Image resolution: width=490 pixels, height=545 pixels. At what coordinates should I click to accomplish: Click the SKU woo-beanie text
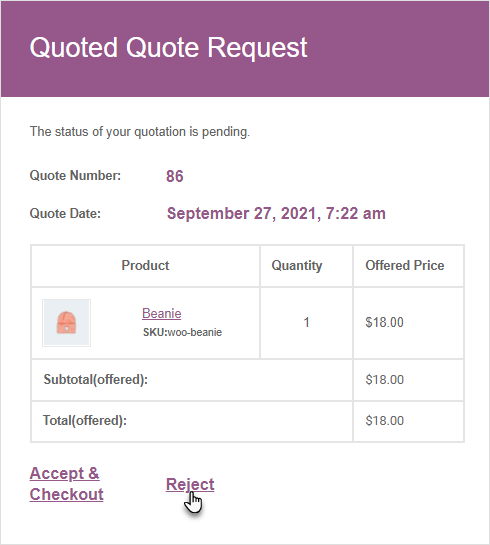point(182,332)
